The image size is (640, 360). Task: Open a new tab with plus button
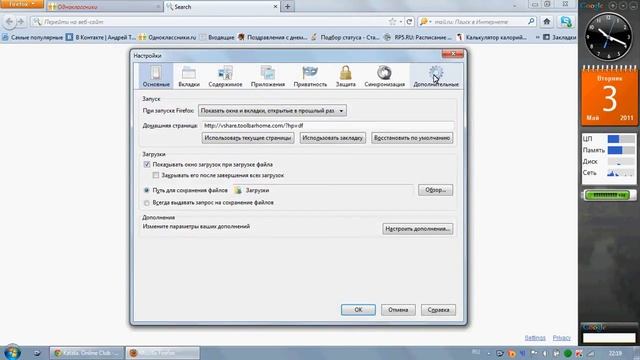pyautogui.click(x=287, y=7)
